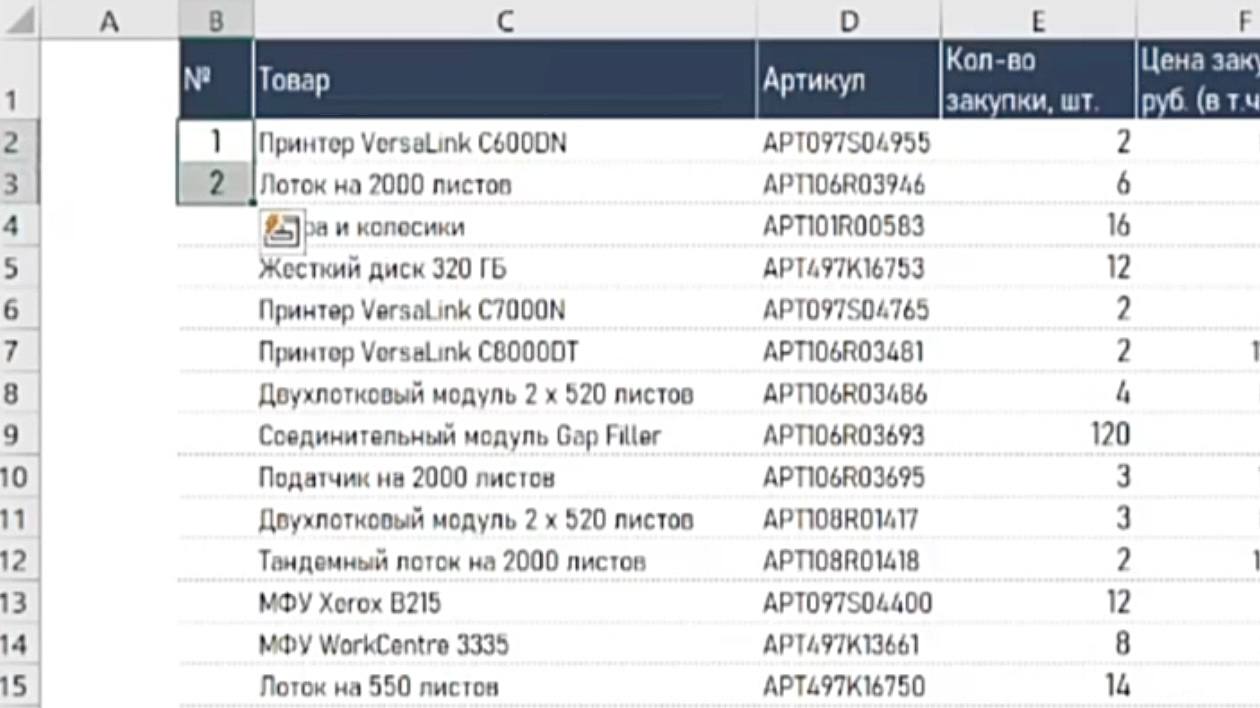The width and height of the screenshot is (1260, 708).
Task: Select row 3 header
Action: coord(19,184)
